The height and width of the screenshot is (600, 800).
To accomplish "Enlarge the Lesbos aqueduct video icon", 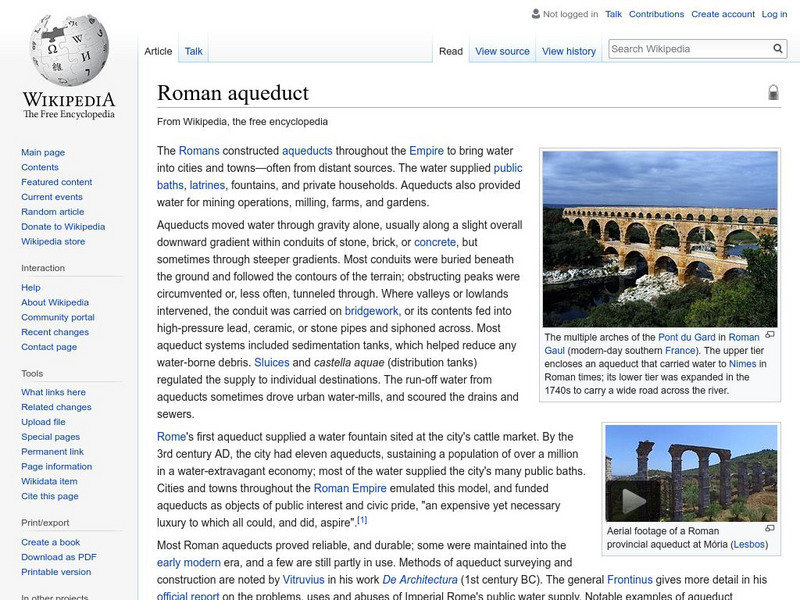I will 770,528.
